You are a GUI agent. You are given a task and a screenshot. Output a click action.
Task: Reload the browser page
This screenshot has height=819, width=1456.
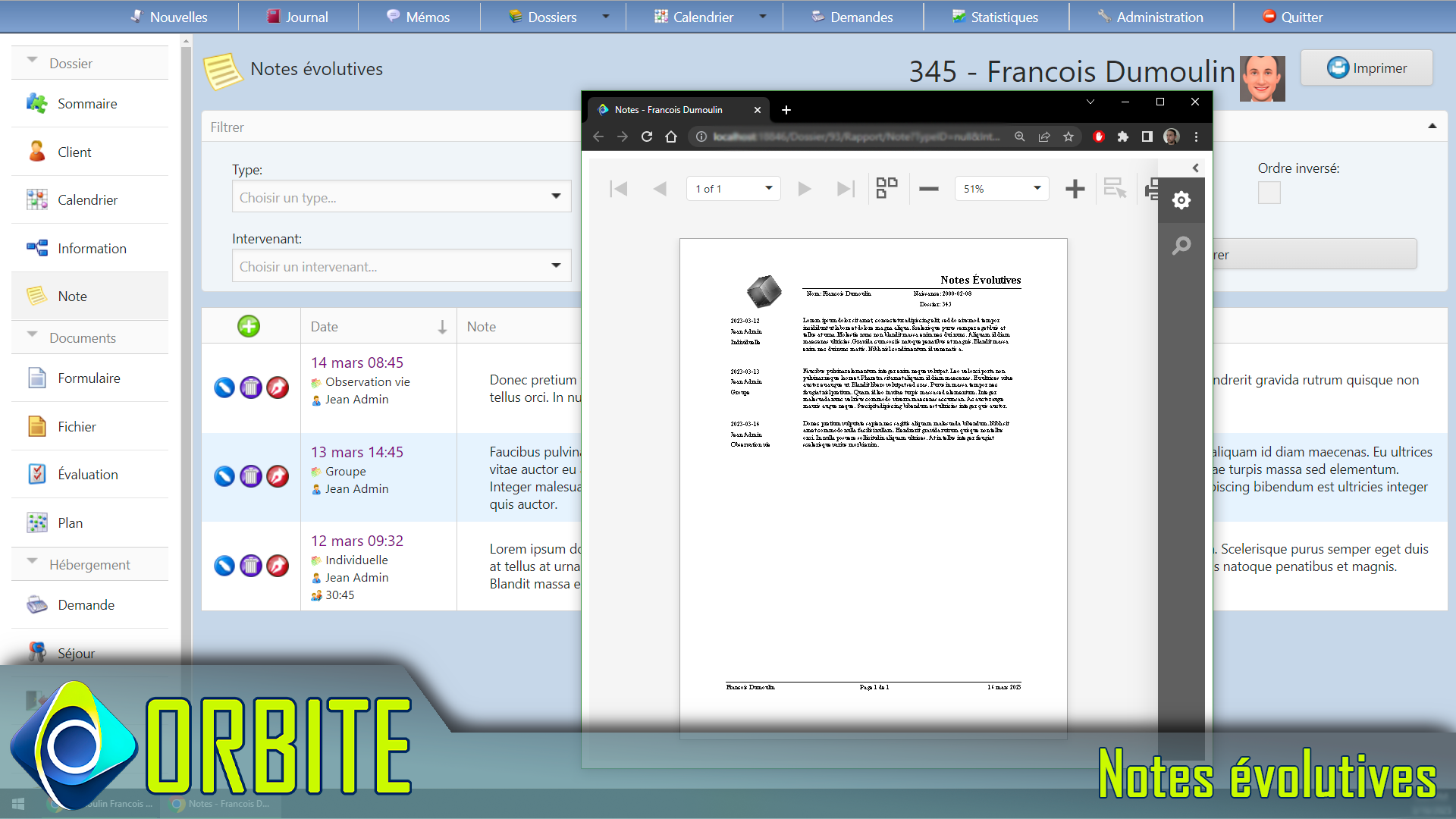(x=647, y=136)
